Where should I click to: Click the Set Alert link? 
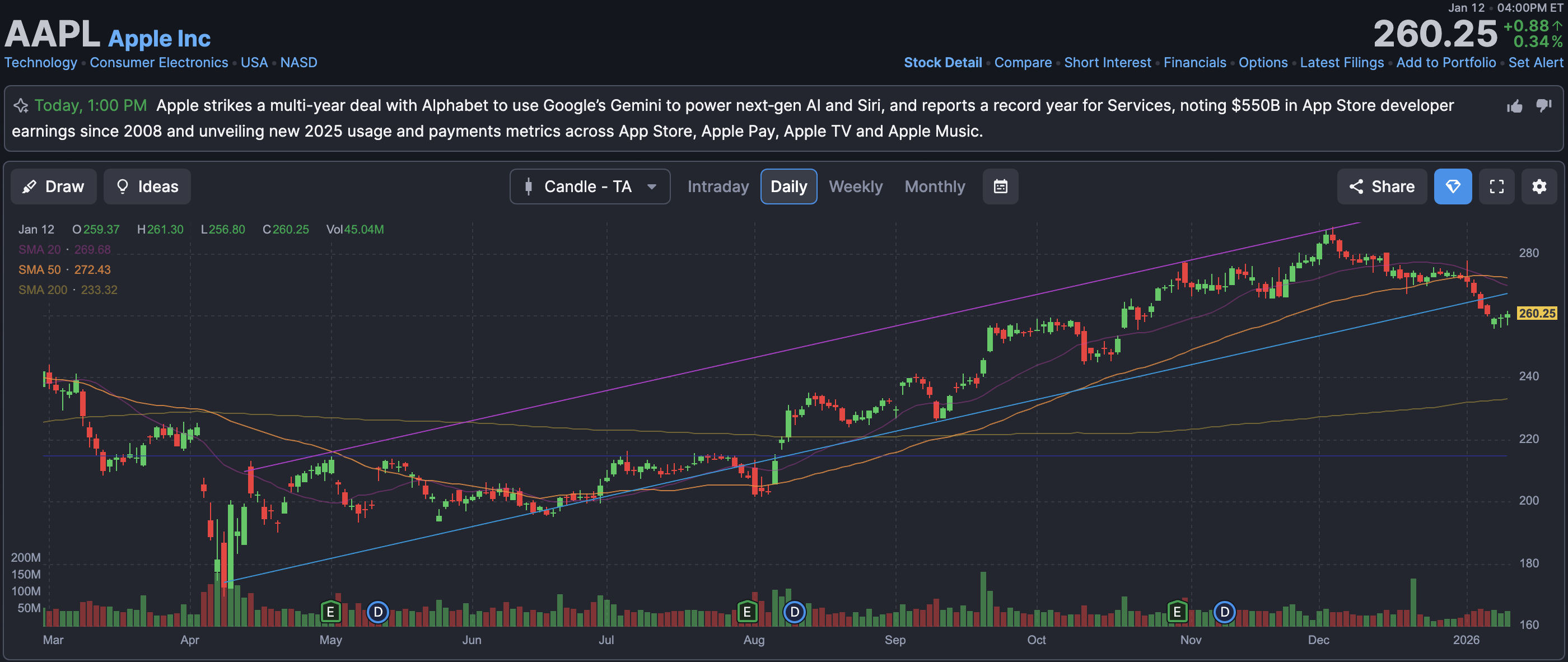[x=1535, y=63]
